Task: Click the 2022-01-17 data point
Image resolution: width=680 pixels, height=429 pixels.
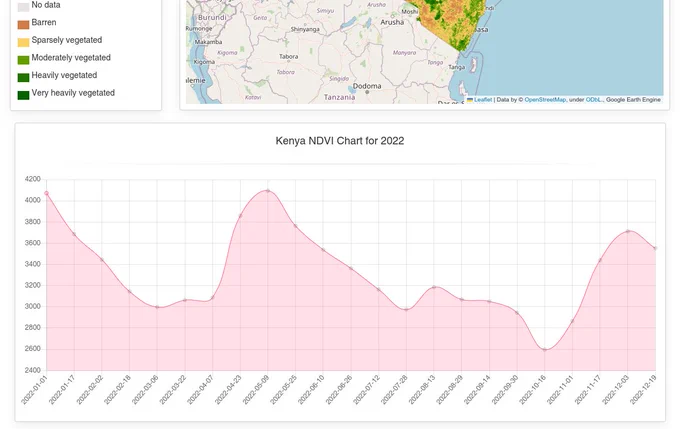Action: pos(74,234)
